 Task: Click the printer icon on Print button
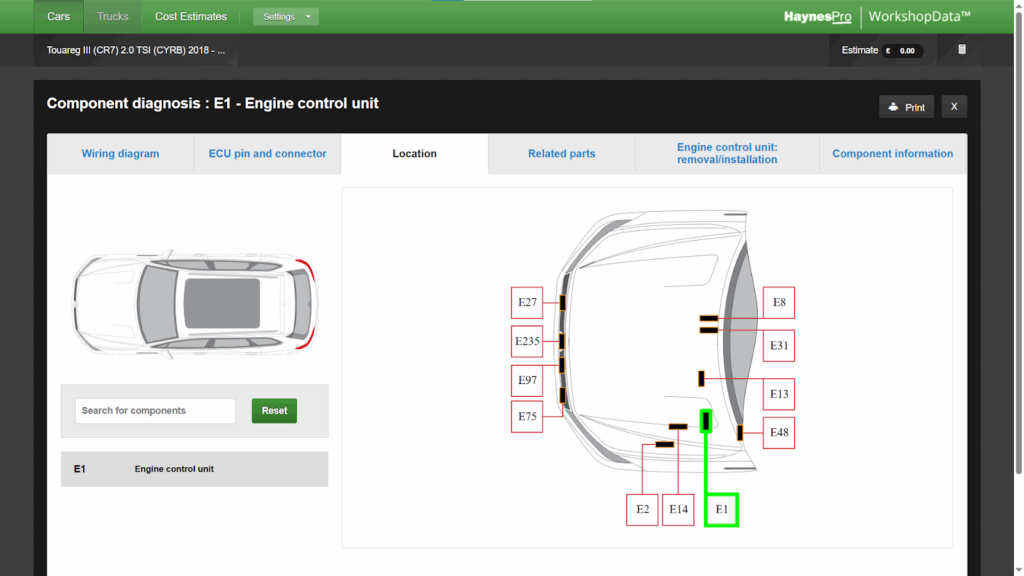892,106
